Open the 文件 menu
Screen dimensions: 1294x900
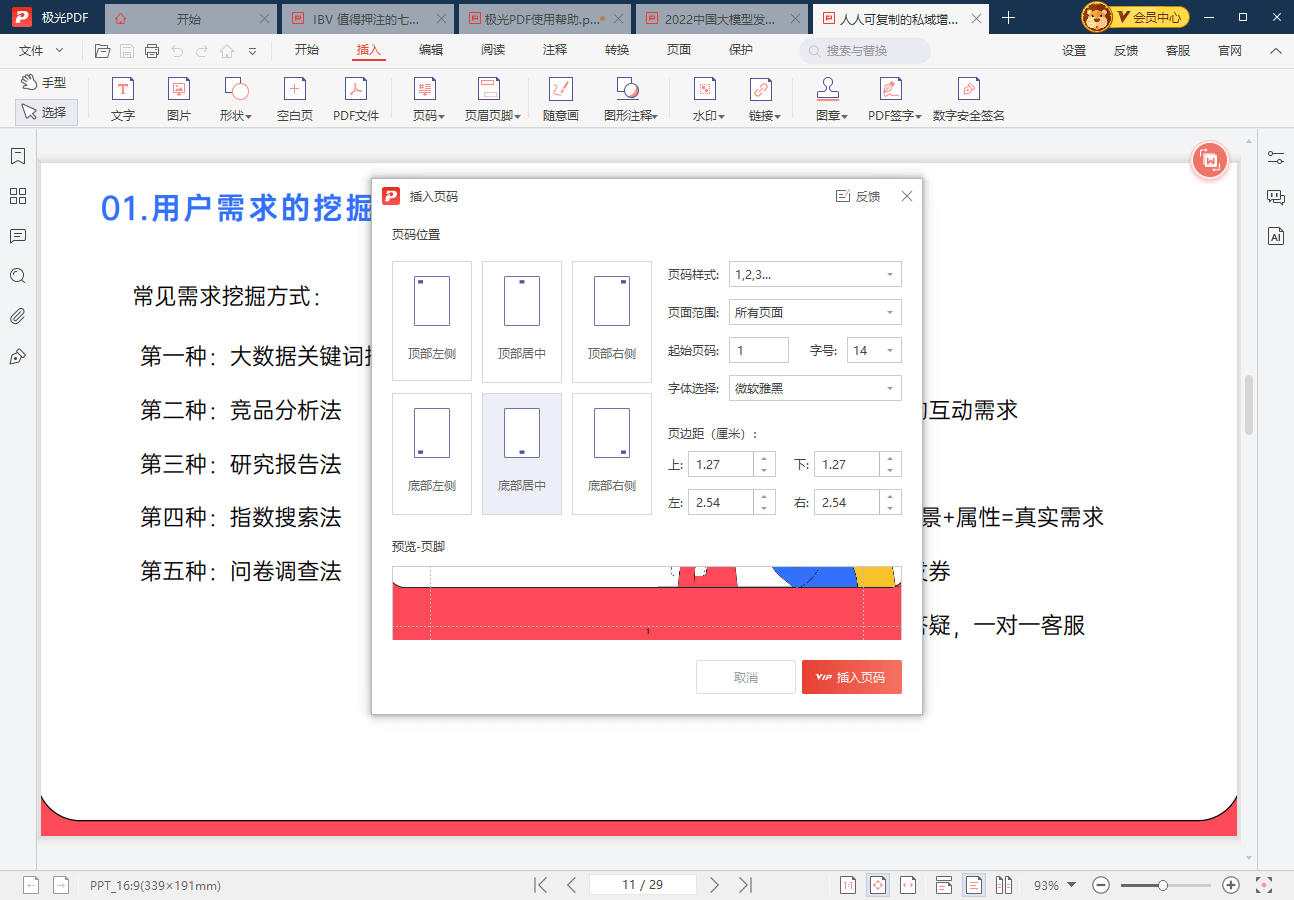point(41,50)
